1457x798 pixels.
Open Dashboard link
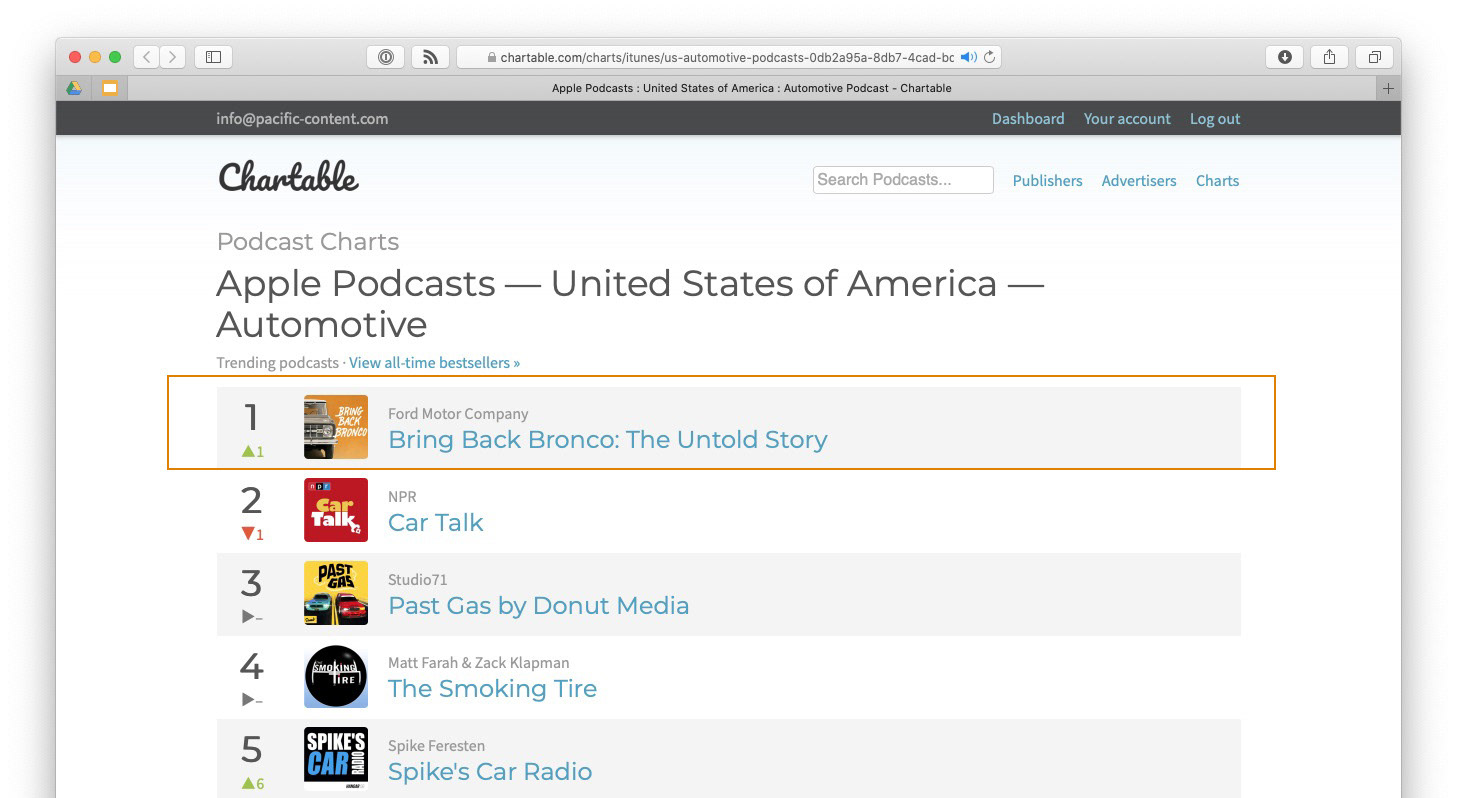[1028, 118]
